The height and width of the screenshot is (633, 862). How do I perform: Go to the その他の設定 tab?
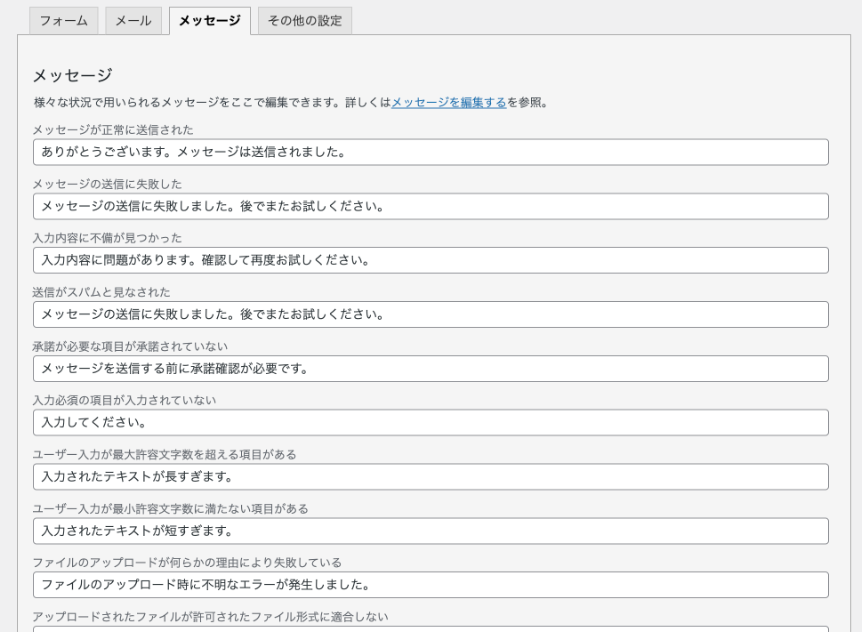click(x=304, y=21)
